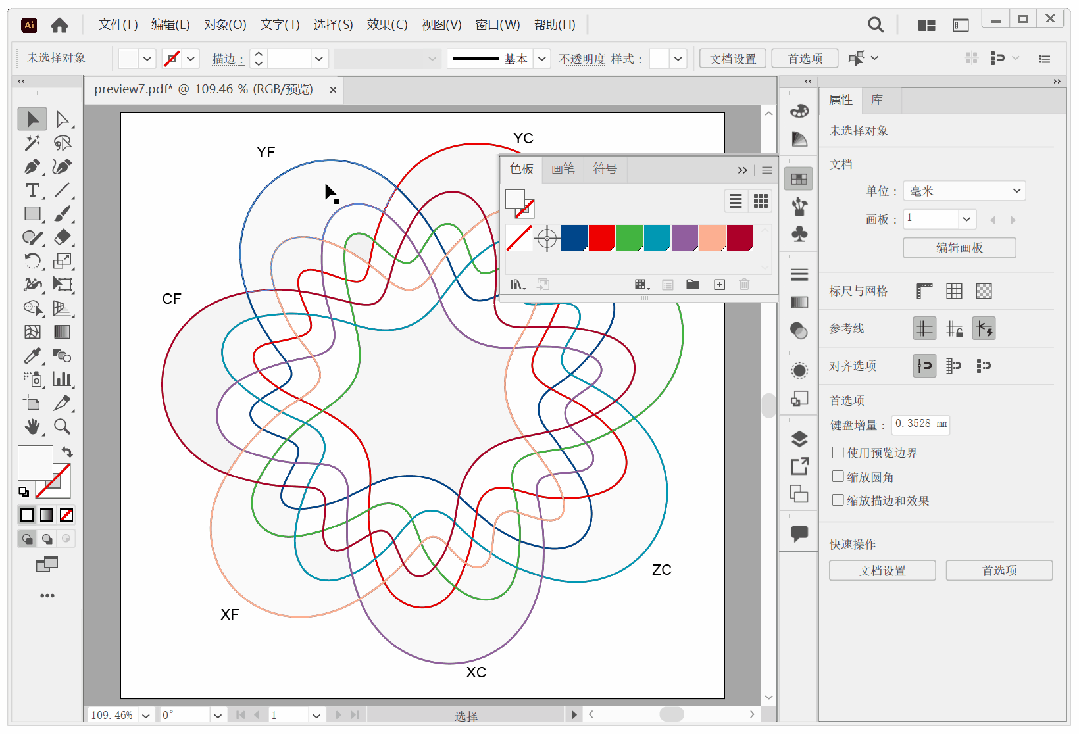
Task: Select the dark blue swatch
Action: [x=574, y=238]
